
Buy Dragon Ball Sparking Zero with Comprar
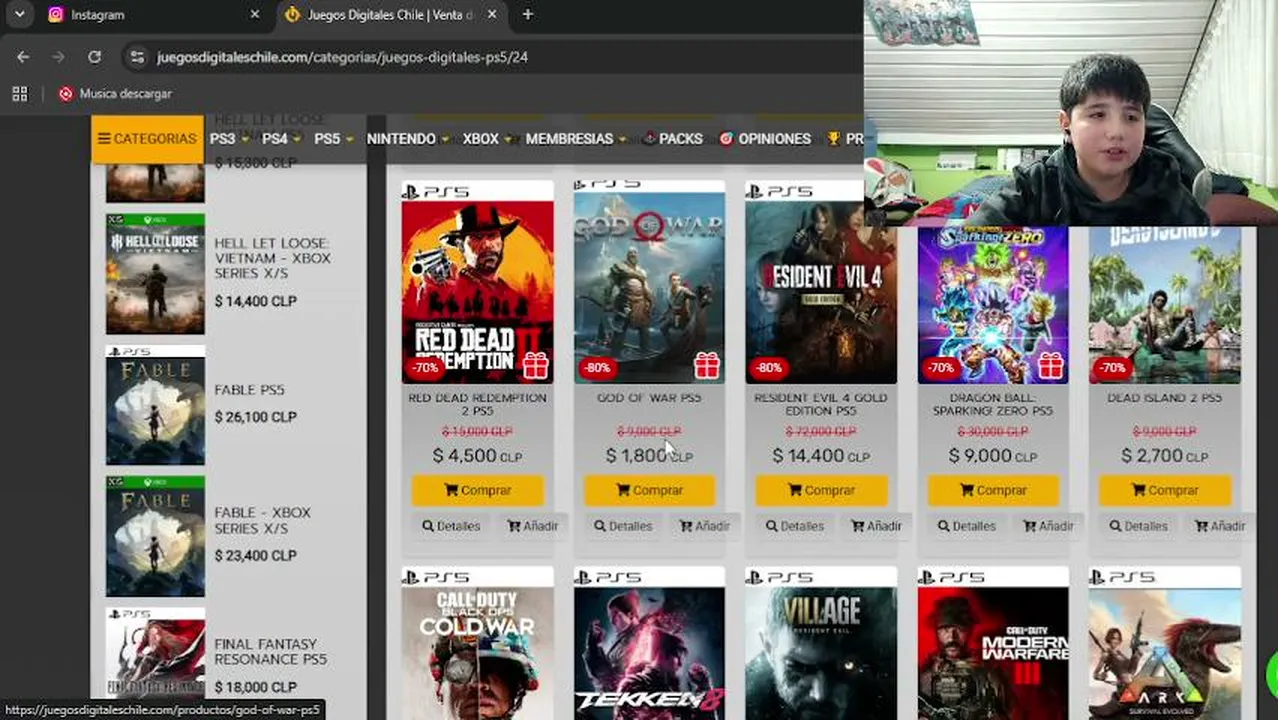(x=993, y=490)
